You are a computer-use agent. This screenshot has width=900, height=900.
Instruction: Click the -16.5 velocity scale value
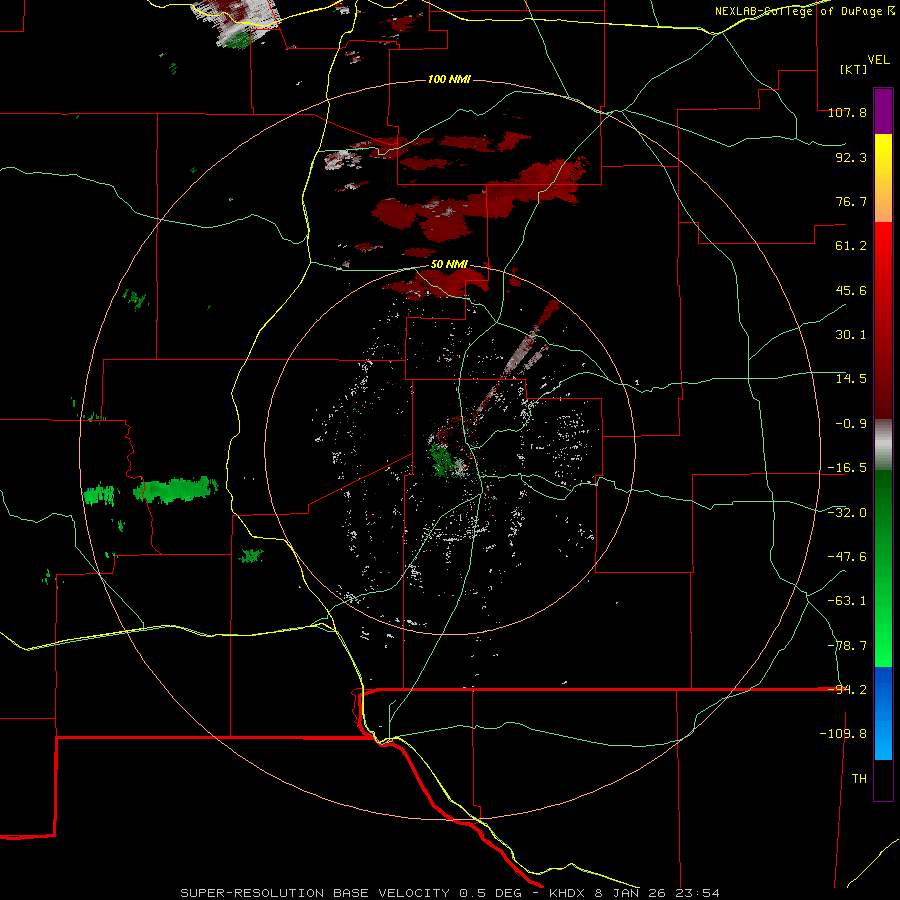point(847,468)
